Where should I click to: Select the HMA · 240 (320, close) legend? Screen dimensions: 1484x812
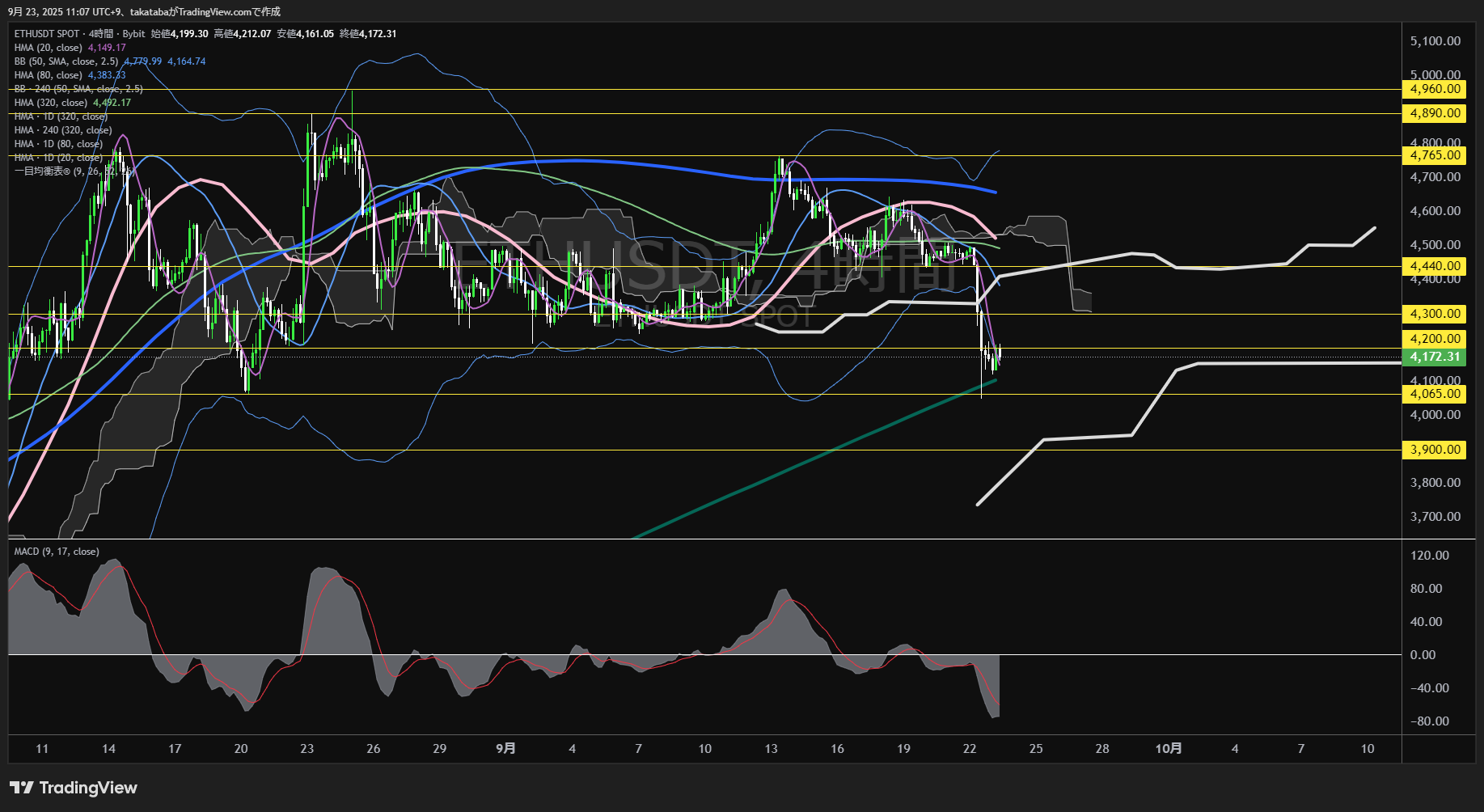(x=63, y=130)
